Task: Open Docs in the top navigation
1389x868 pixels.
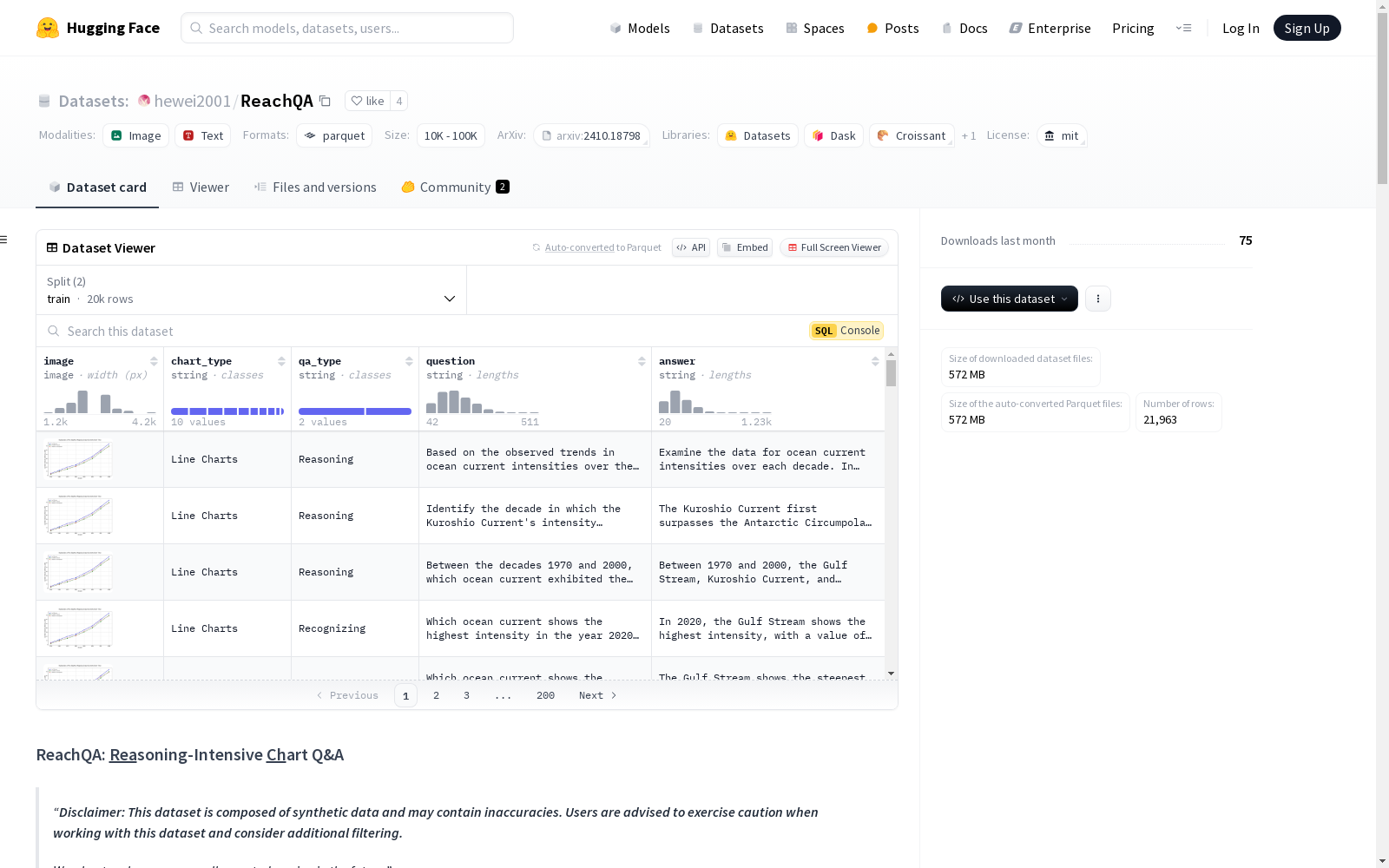Action: click(964, 28)
